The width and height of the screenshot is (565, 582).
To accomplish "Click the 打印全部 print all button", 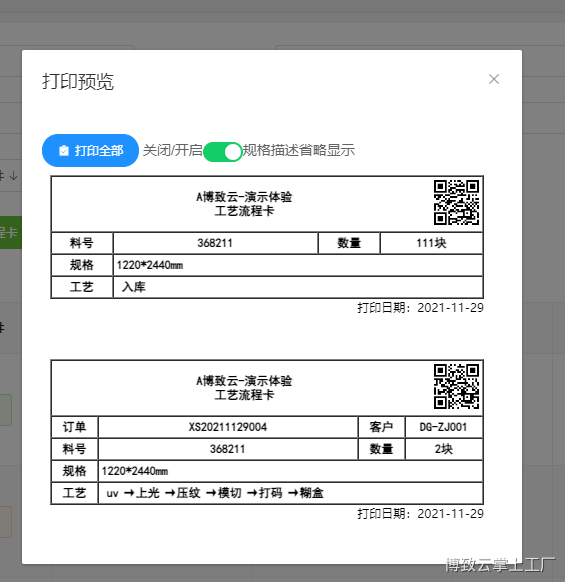I will [x=90, y=151].
